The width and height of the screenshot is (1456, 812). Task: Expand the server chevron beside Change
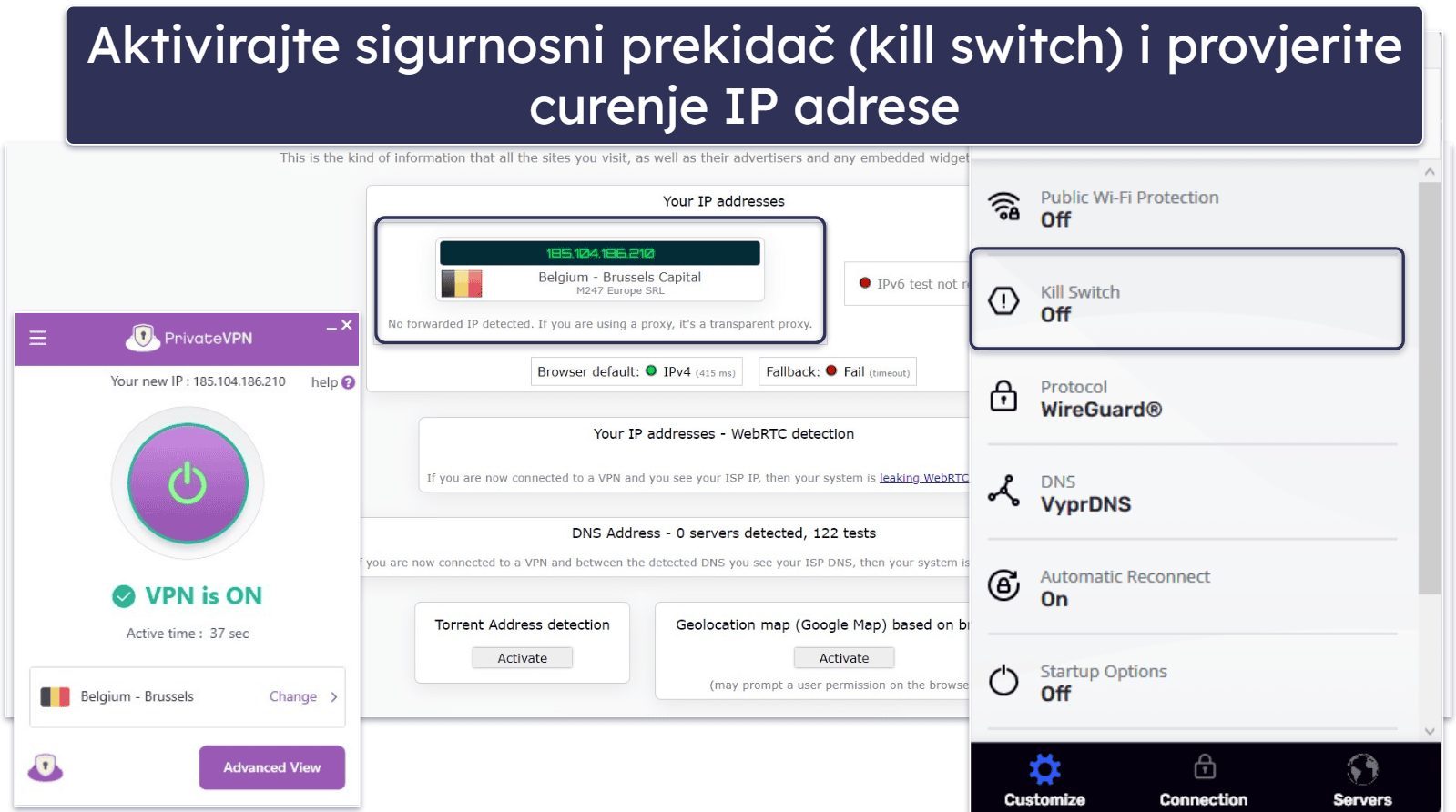334,696
